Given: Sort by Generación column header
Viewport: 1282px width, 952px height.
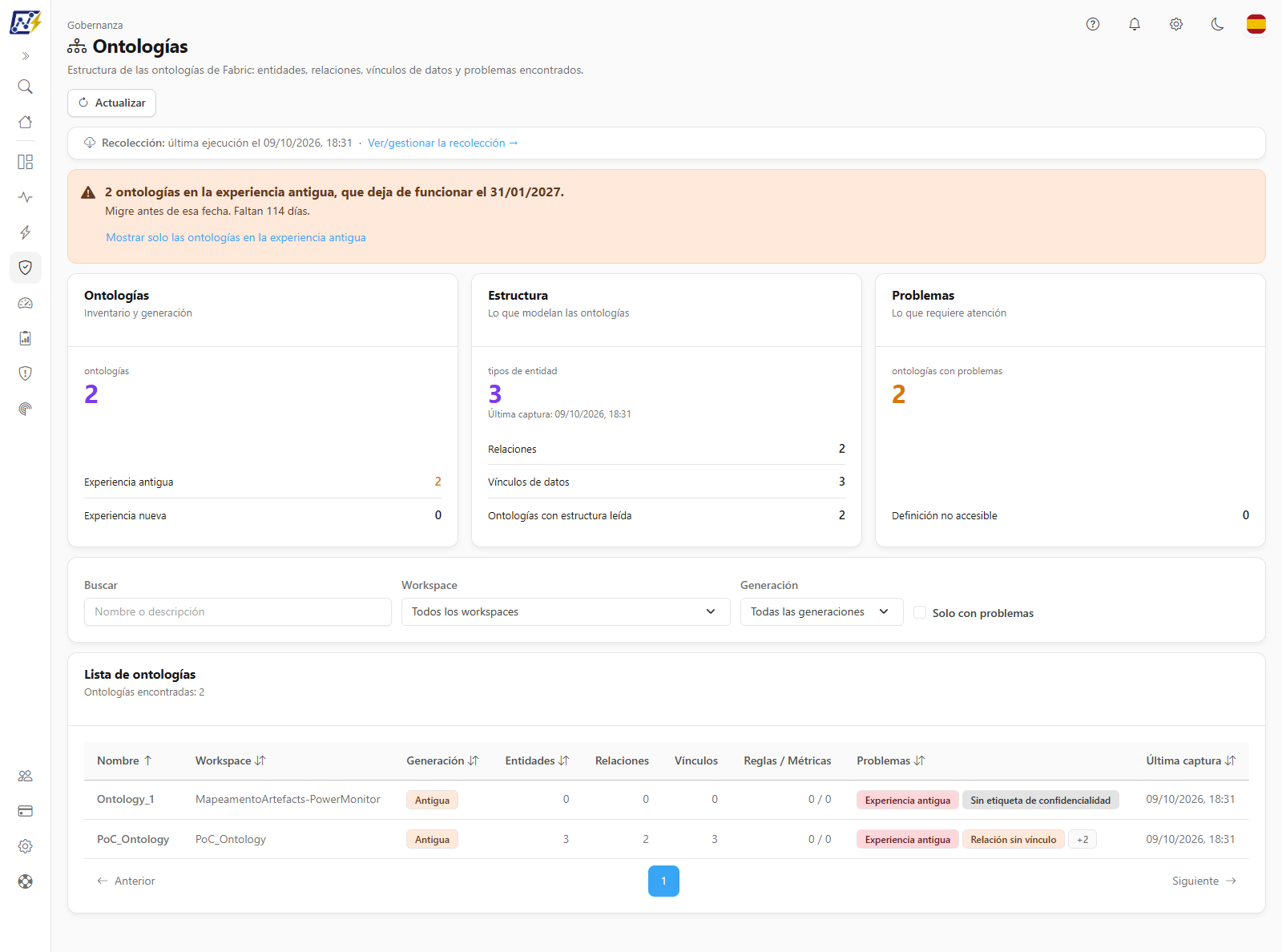Looking at the screenshot, I should (442, 760).
